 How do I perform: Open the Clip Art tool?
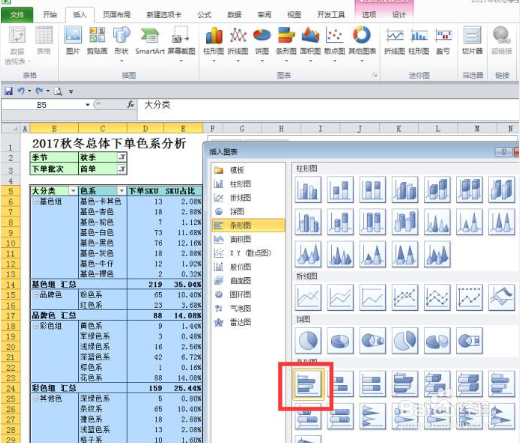tap(97, 41)
